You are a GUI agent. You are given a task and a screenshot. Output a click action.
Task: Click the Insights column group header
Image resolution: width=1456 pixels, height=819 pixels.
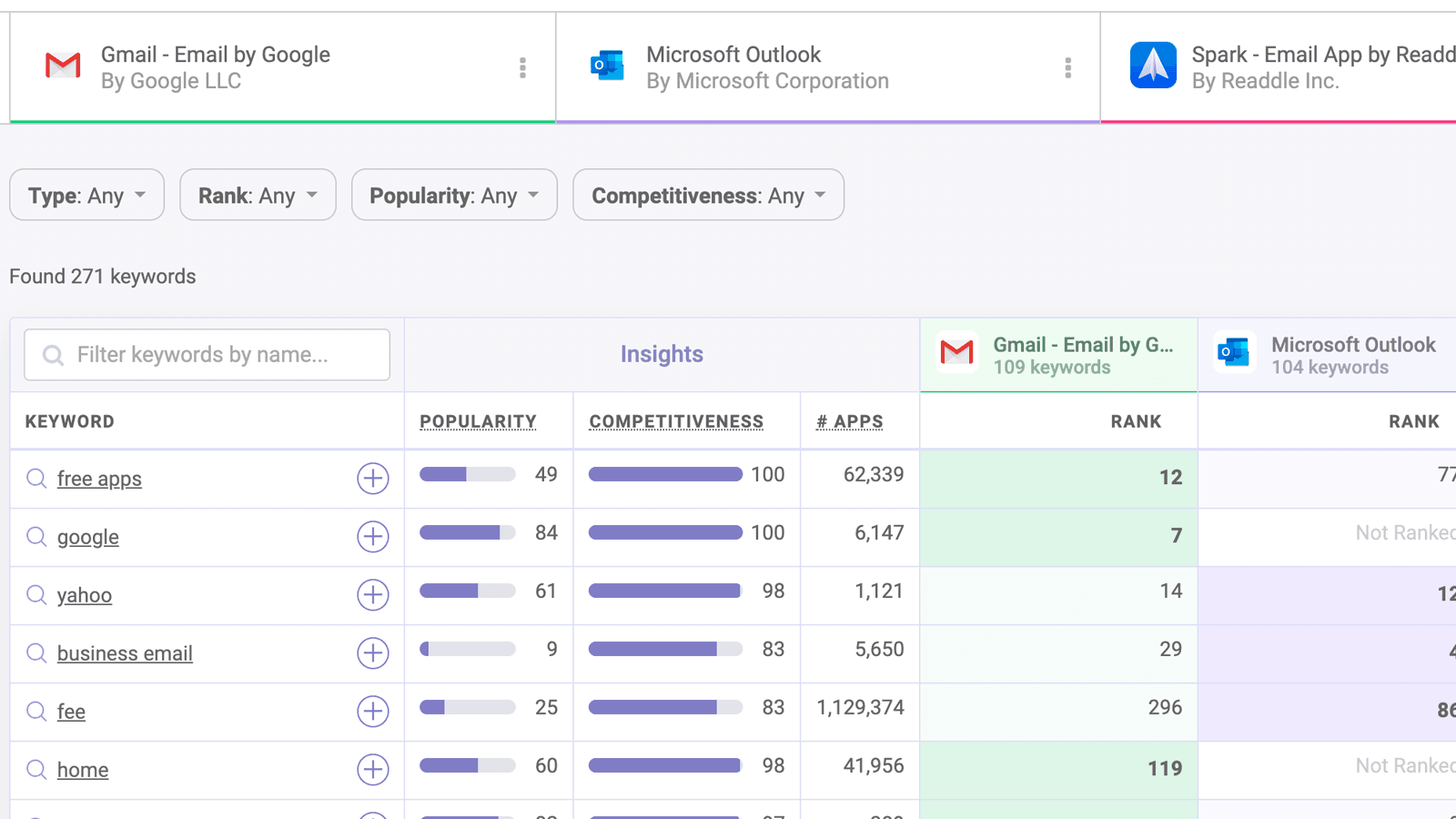click(x=662, y=354)
